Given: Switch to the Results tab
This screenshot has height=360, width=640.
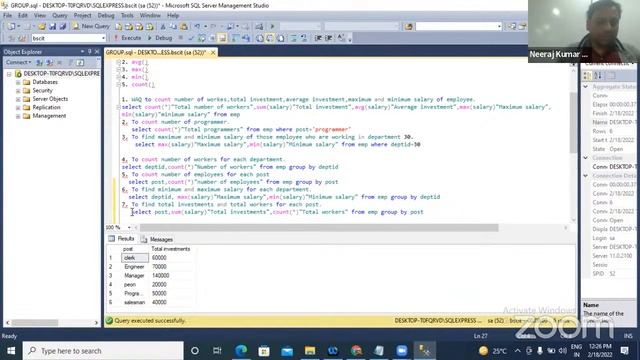Looking at the screenshot, I should click(122, 239).
